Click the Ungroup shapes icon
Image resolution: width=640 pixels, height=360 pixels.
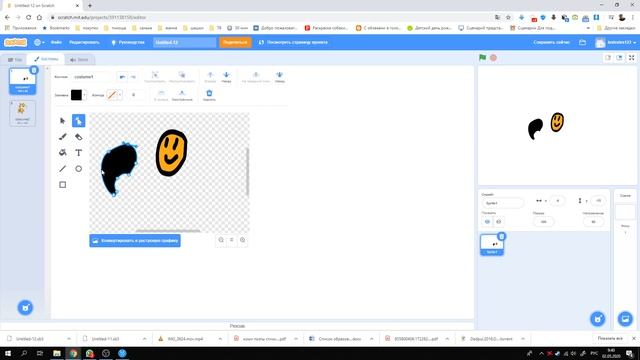pyautogui.click(x=182, y=76)
